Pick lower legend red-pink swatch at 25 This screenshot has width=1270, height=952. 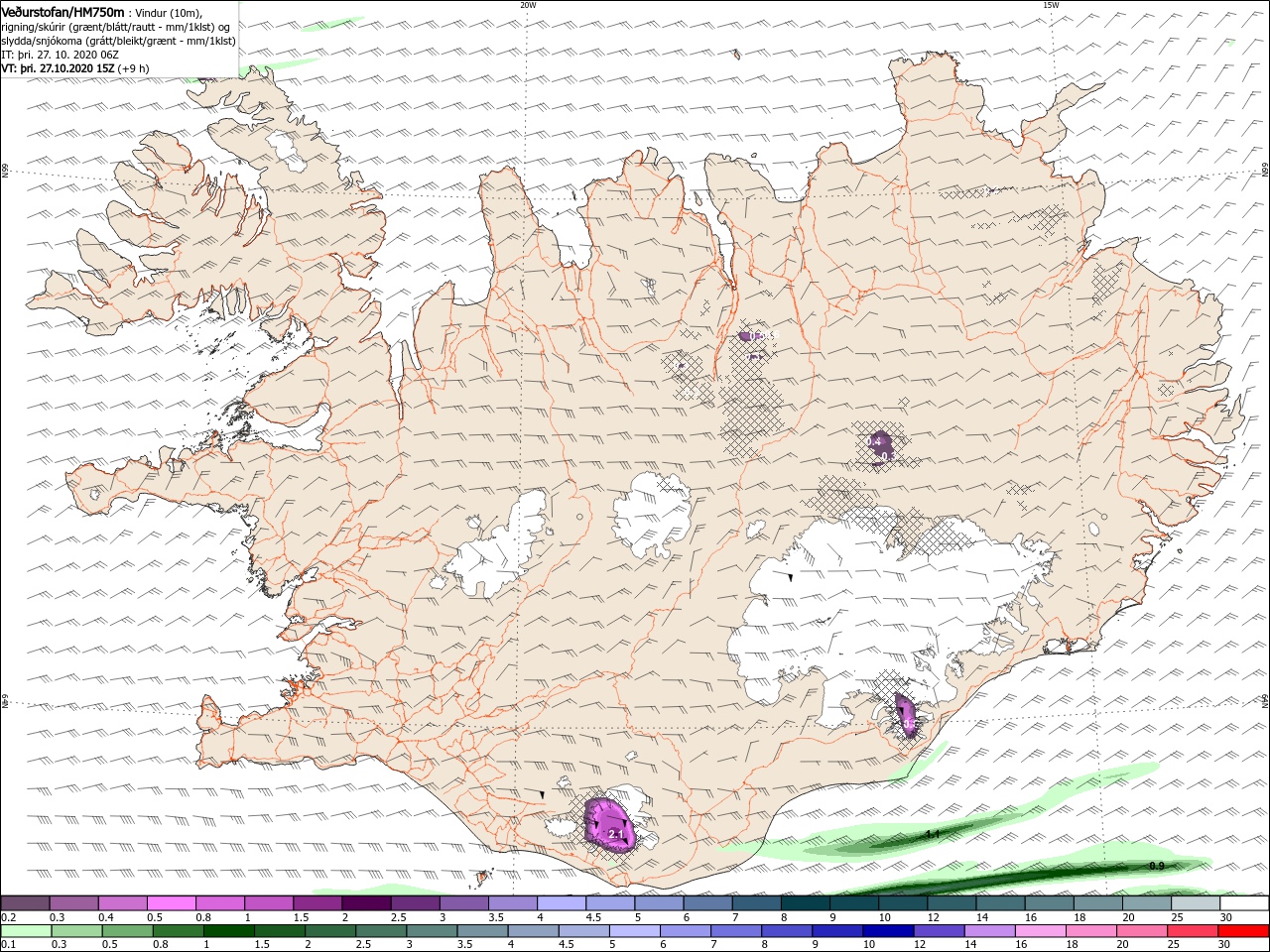tap(1193, 931)
